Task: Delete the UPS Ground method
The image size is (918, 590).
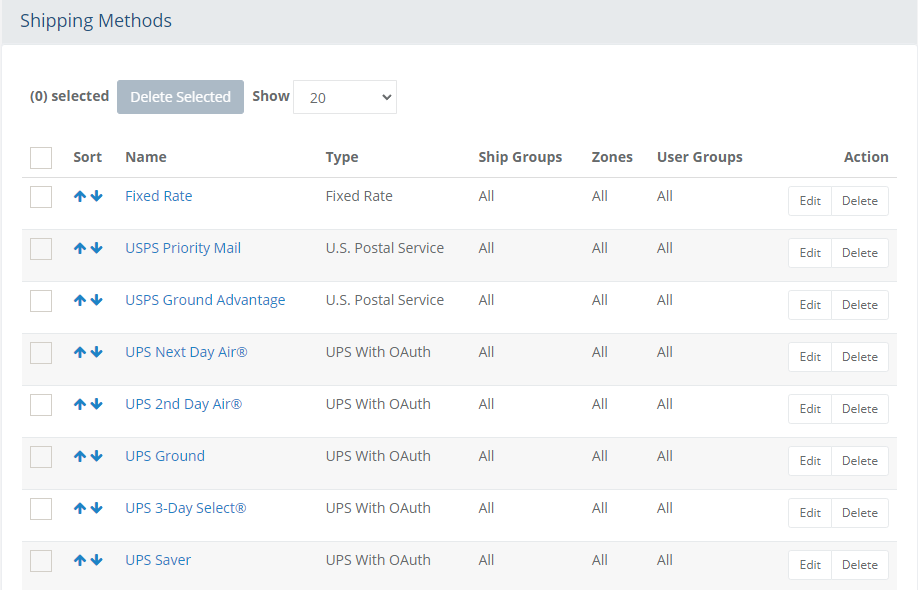Action: [x=860, y=461]
